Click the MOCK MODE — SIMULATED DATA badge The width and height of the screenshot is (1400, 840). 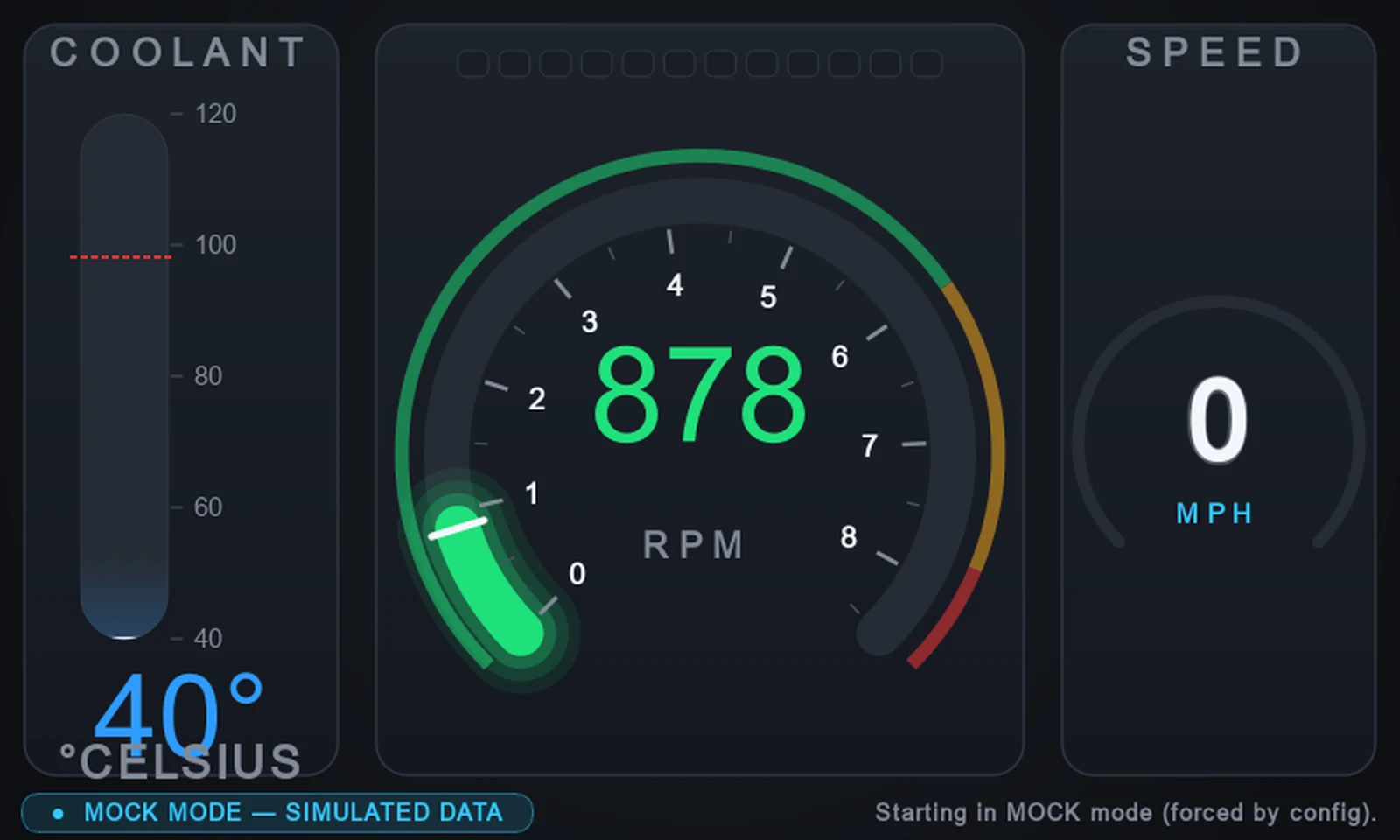point(276,812)
